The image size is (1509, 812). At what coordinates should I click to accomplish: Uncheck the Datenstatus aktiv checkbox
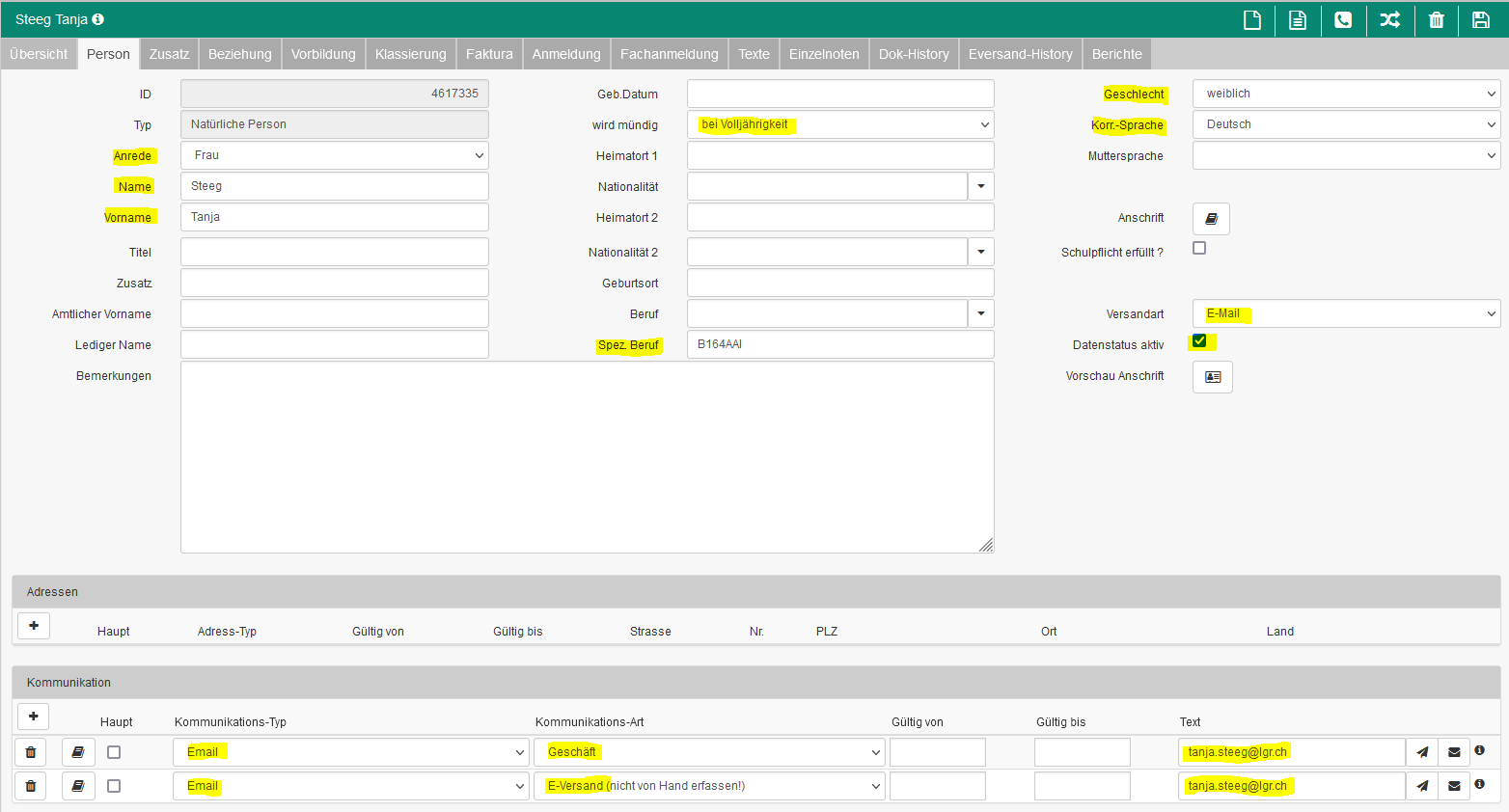point(1199,340)
